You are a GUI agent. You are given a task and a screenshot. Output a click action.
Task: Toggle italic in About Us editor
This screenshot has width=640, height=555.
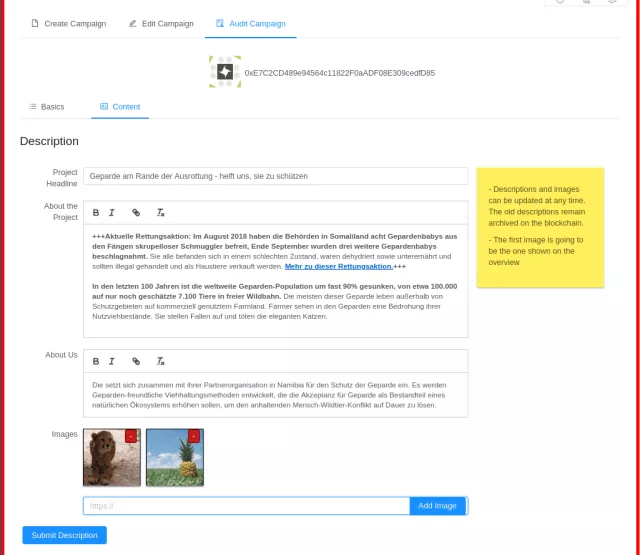(111, 361)
